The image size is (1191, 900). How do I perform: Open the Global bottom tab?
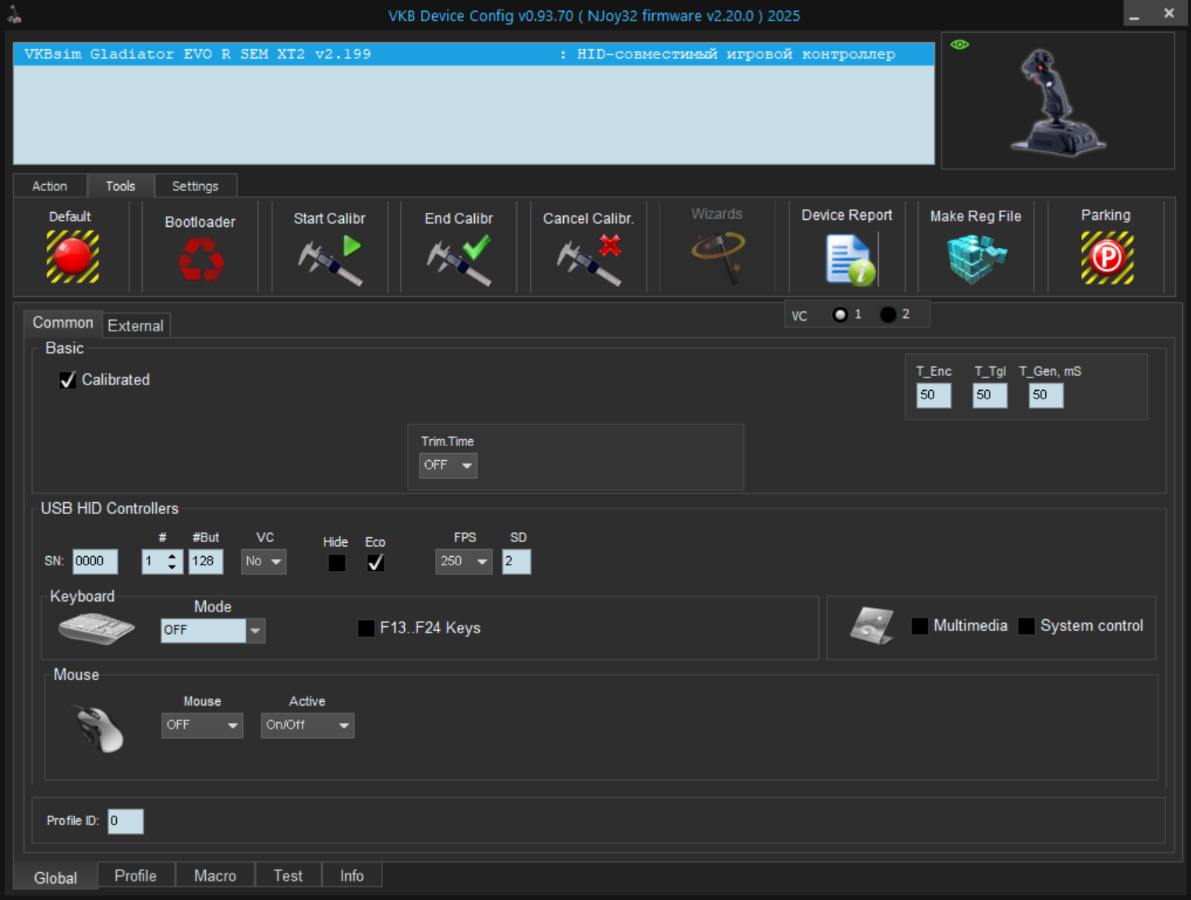click(55, 878)
